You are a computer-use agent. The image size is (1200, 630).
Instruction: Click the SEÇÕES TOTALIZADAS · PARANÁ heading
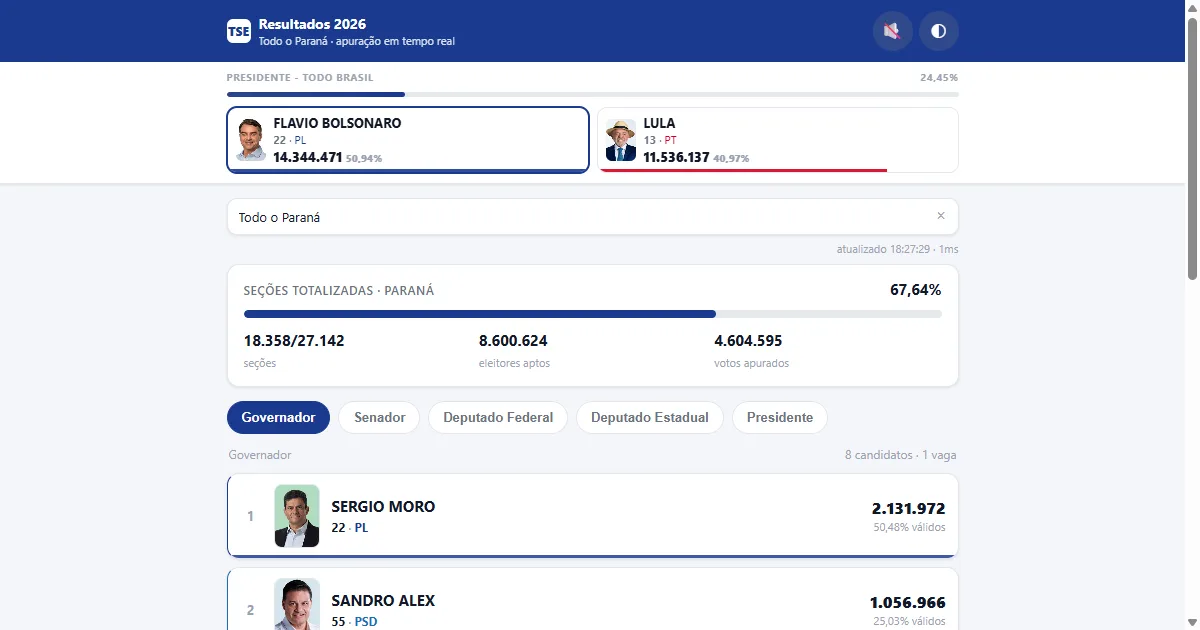click(339, 291)
